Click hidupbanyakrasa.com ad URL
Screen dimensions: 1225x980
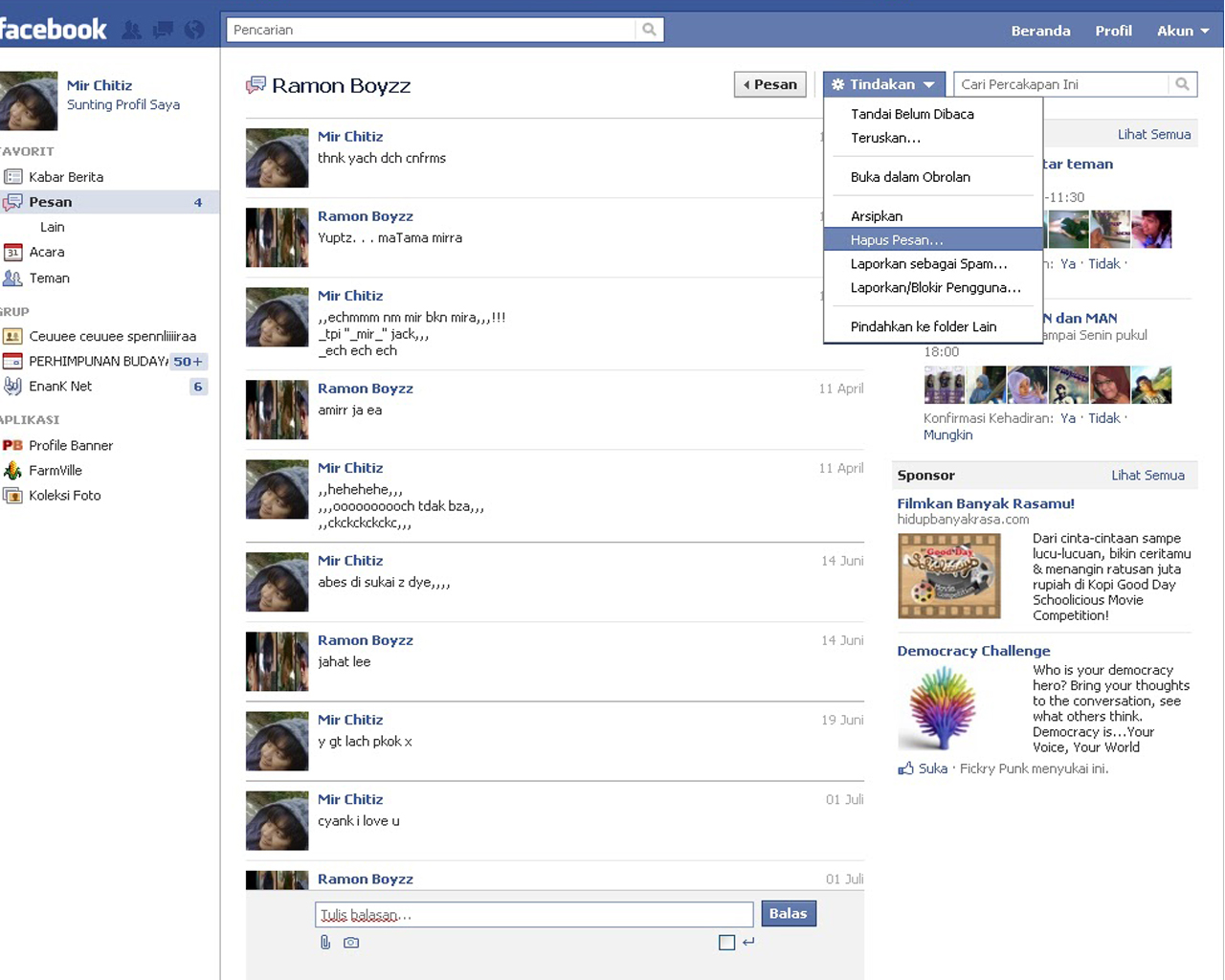tap(963, 520)
